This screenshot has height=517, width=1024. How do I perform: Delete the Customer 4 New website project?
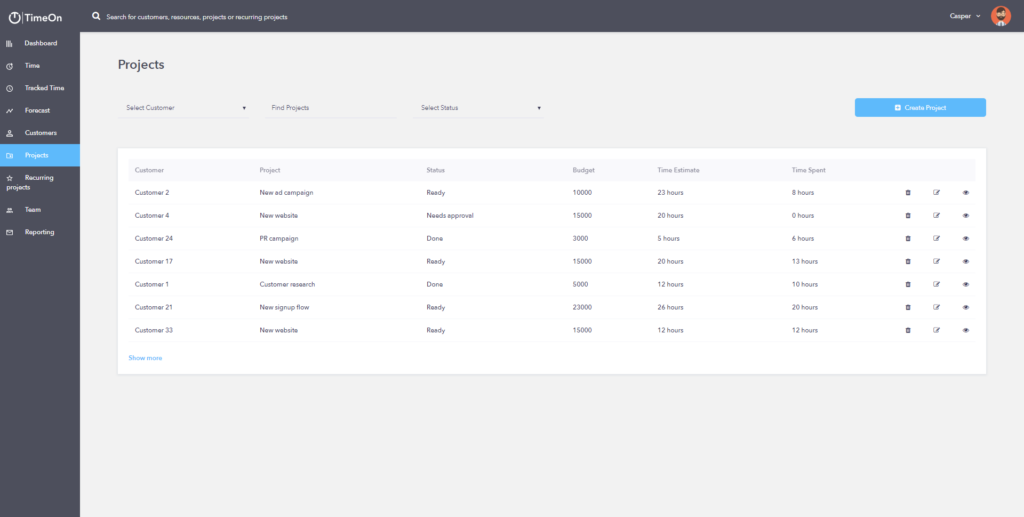(908, 215)
